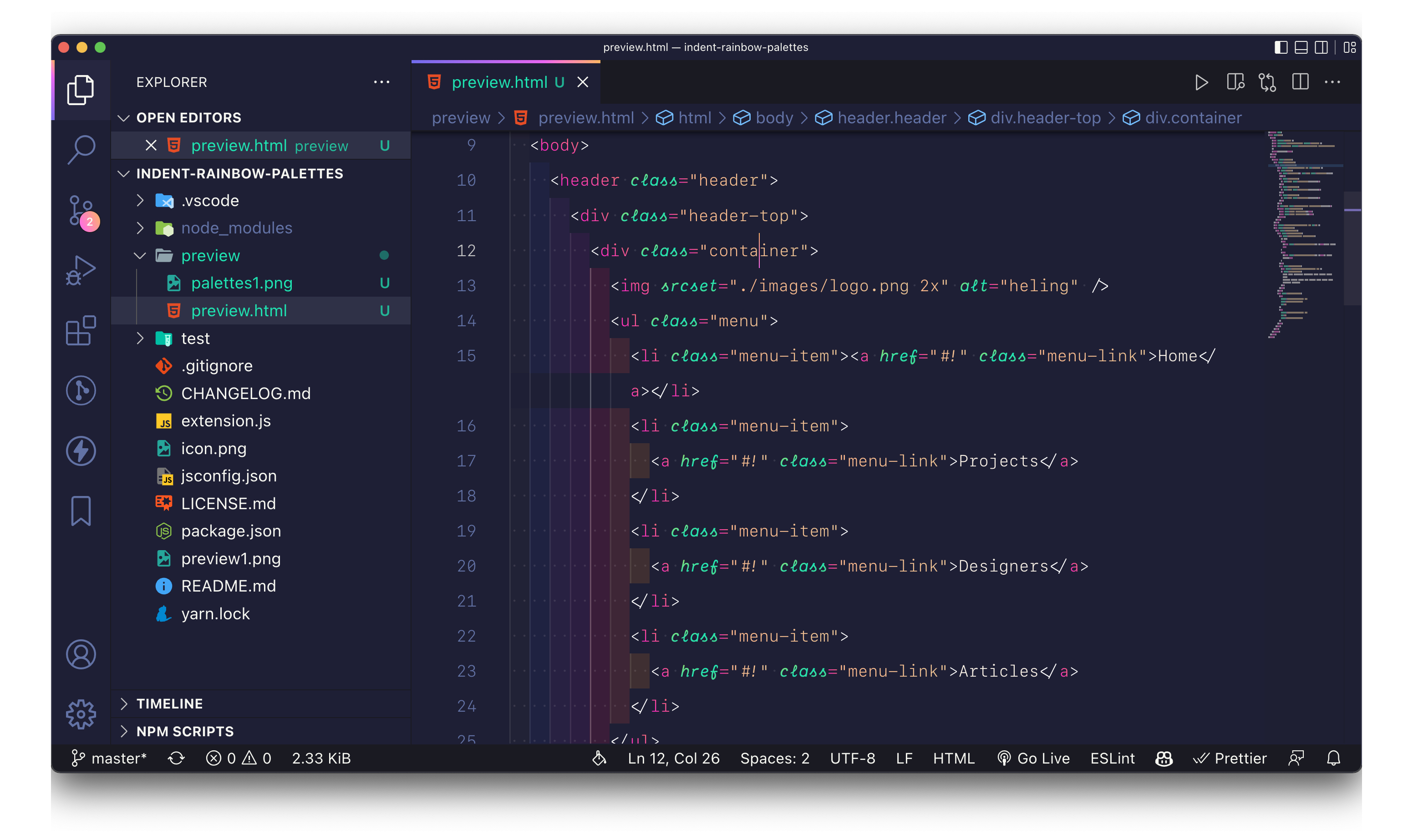Screen dimensions: 1413x840
Task: Toggle the primary side bar layout button
Action: 1281,47
